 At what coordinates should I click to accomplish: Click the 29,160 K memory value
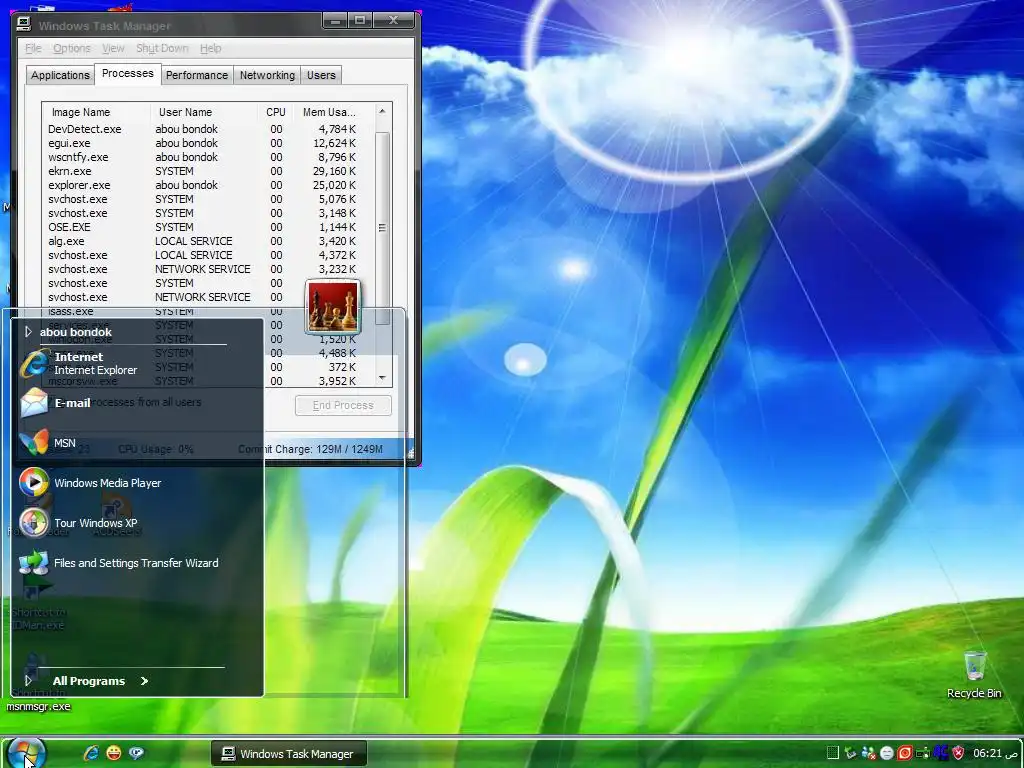coord(334,171)
